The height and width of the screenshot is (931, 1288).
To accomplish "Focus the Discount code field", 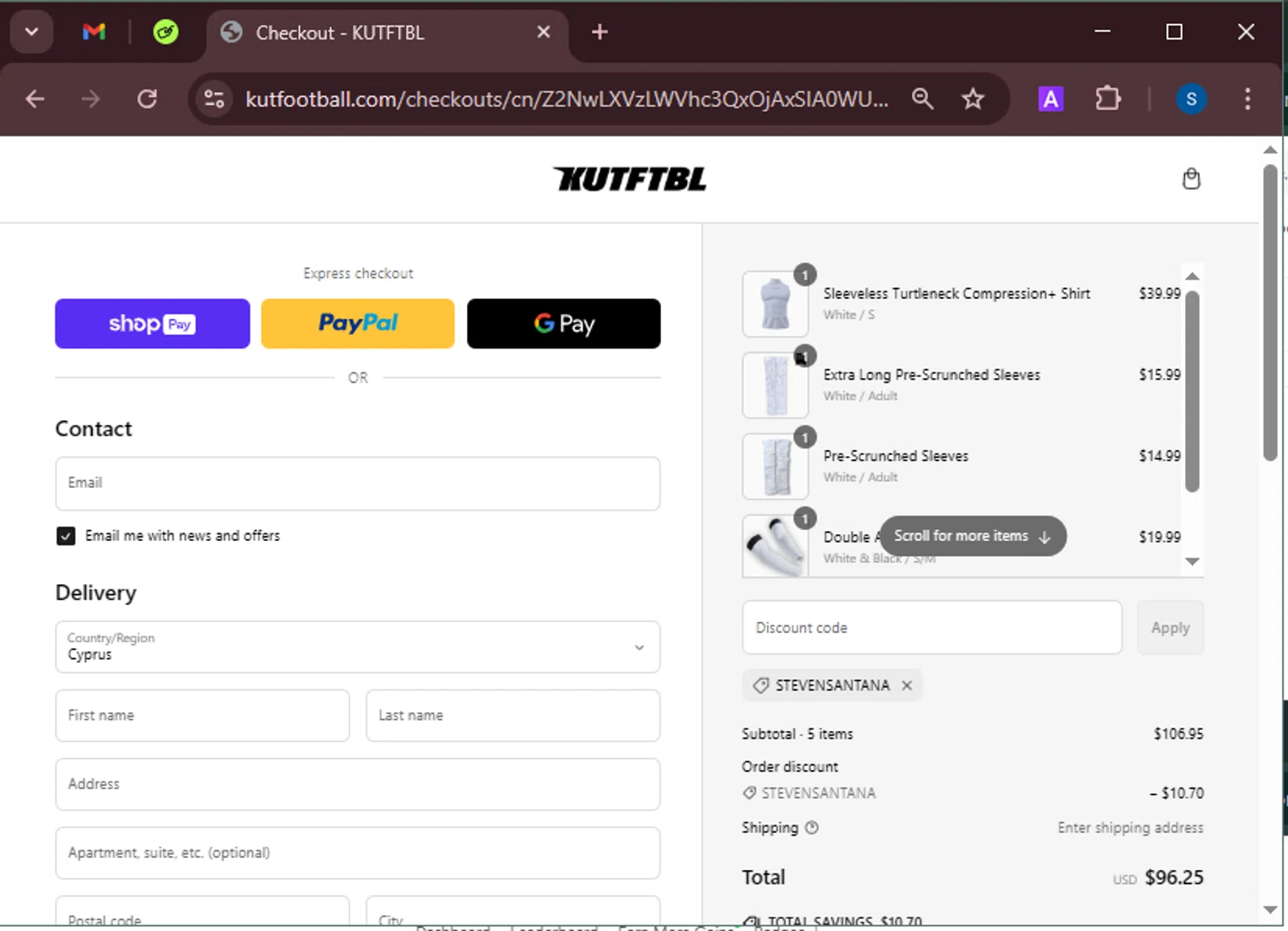I will [x=932, y=628].
